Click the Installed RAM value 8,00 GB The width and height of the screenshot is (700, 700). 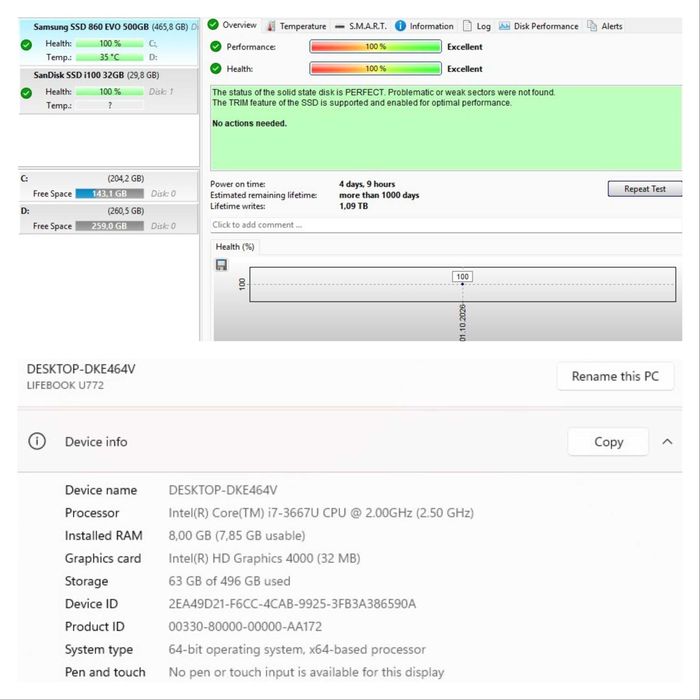tap(237, 535)
